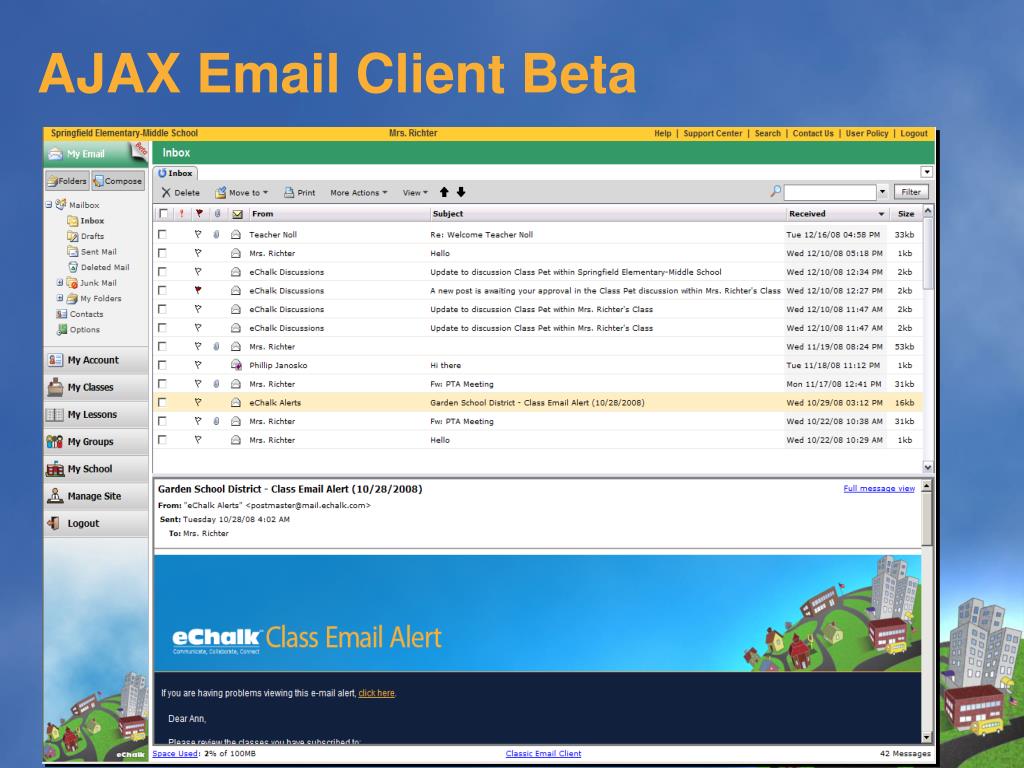Viewport: 1024px width, 768px height.
Task: Click the My Groups icon
Action: coord(55,442)
